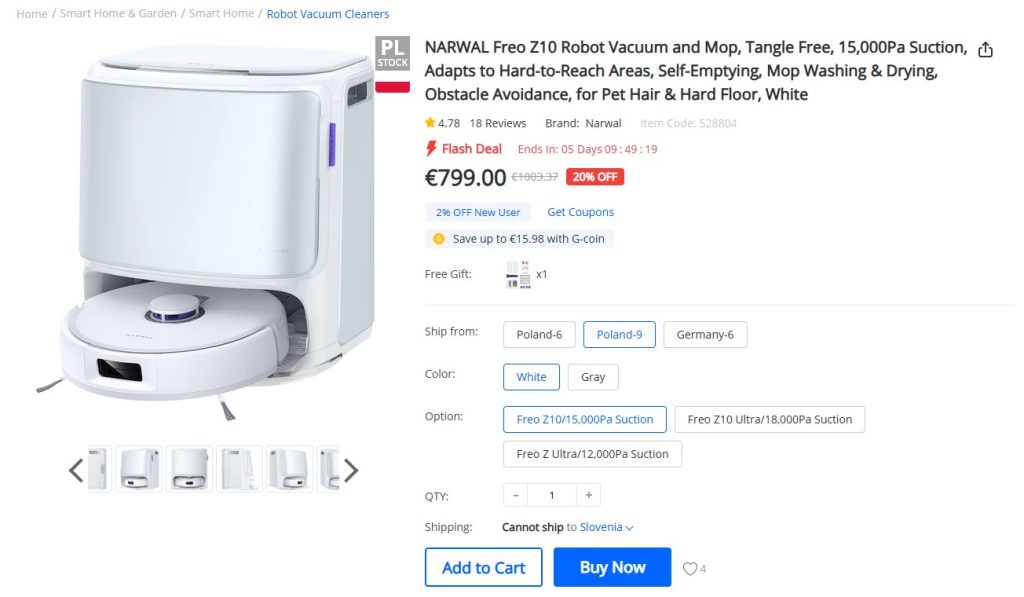
Task: Open the 18 Reviews link
Action: 498,123
